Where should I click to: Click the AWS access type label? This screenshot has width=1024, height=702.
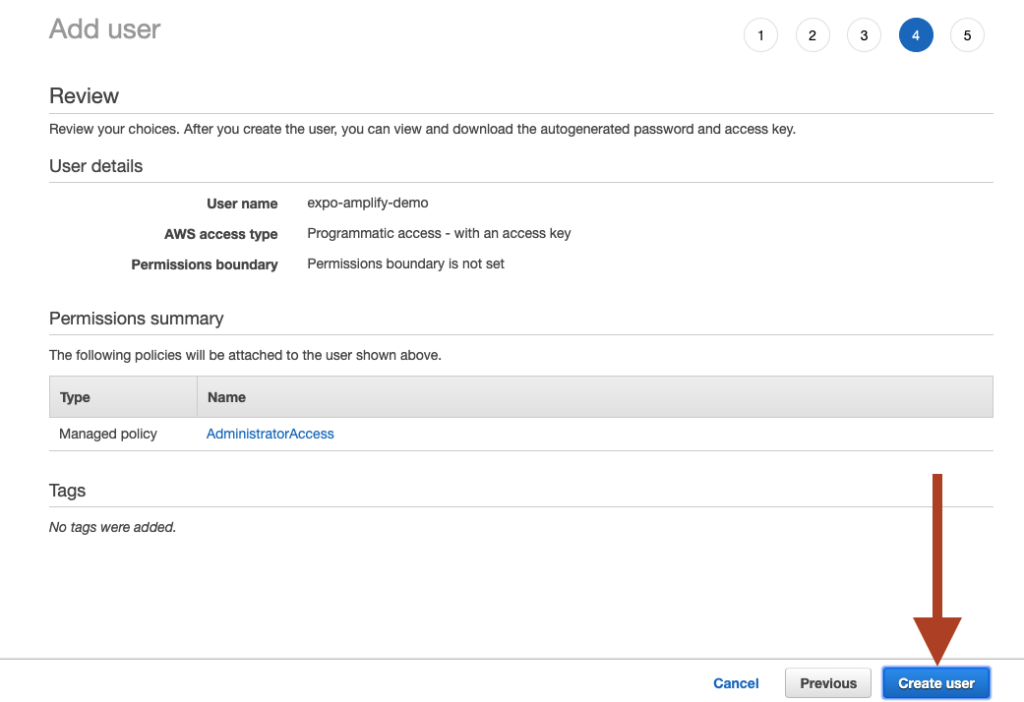tap(221, 234)
